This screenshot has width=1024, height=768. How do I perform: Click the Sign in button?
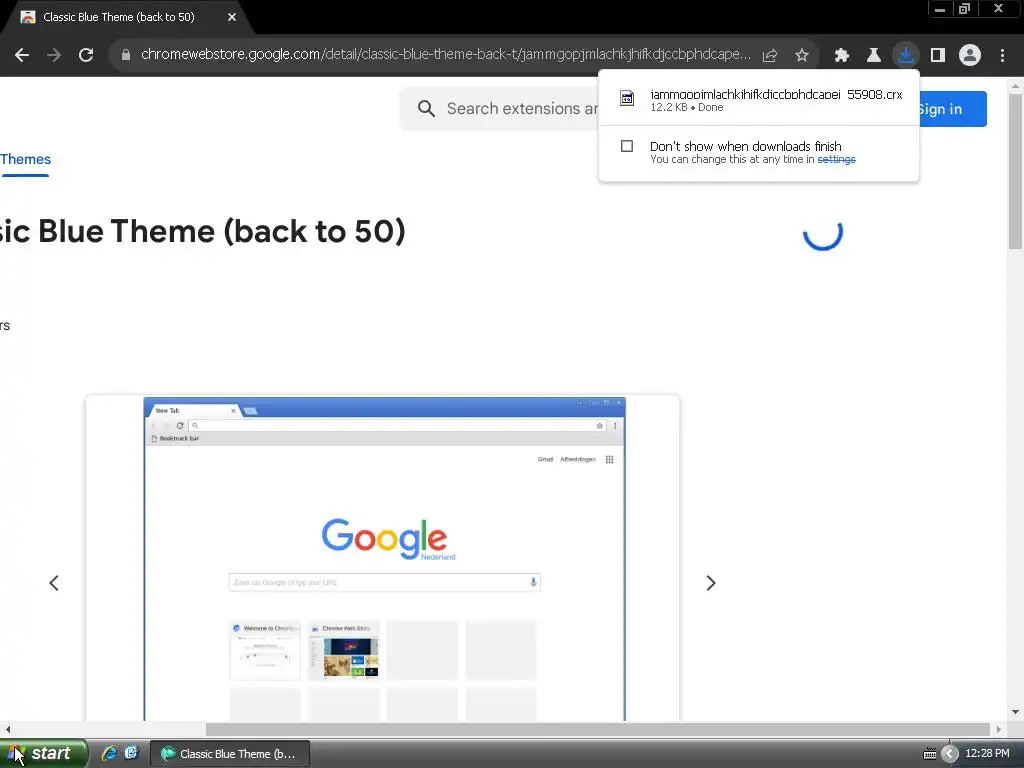coord(953,109)
